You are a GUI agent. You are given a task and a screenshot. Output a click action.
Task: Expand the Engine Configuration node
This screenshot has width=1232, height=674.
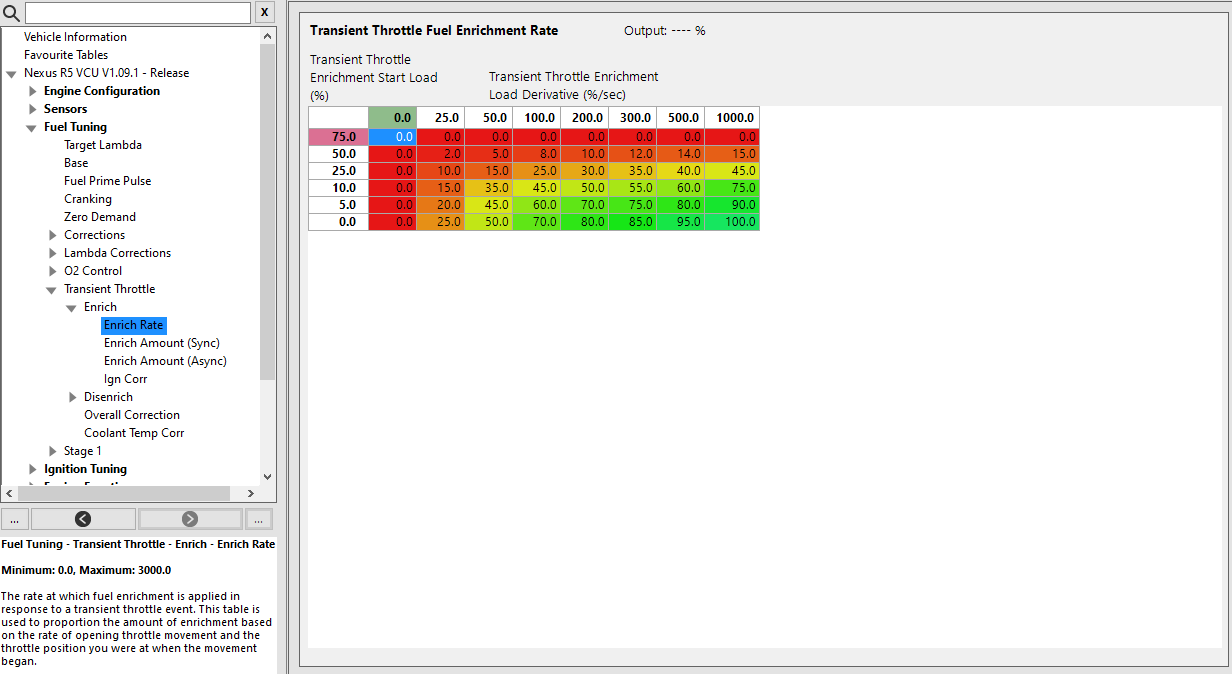(x=32, y=91)
